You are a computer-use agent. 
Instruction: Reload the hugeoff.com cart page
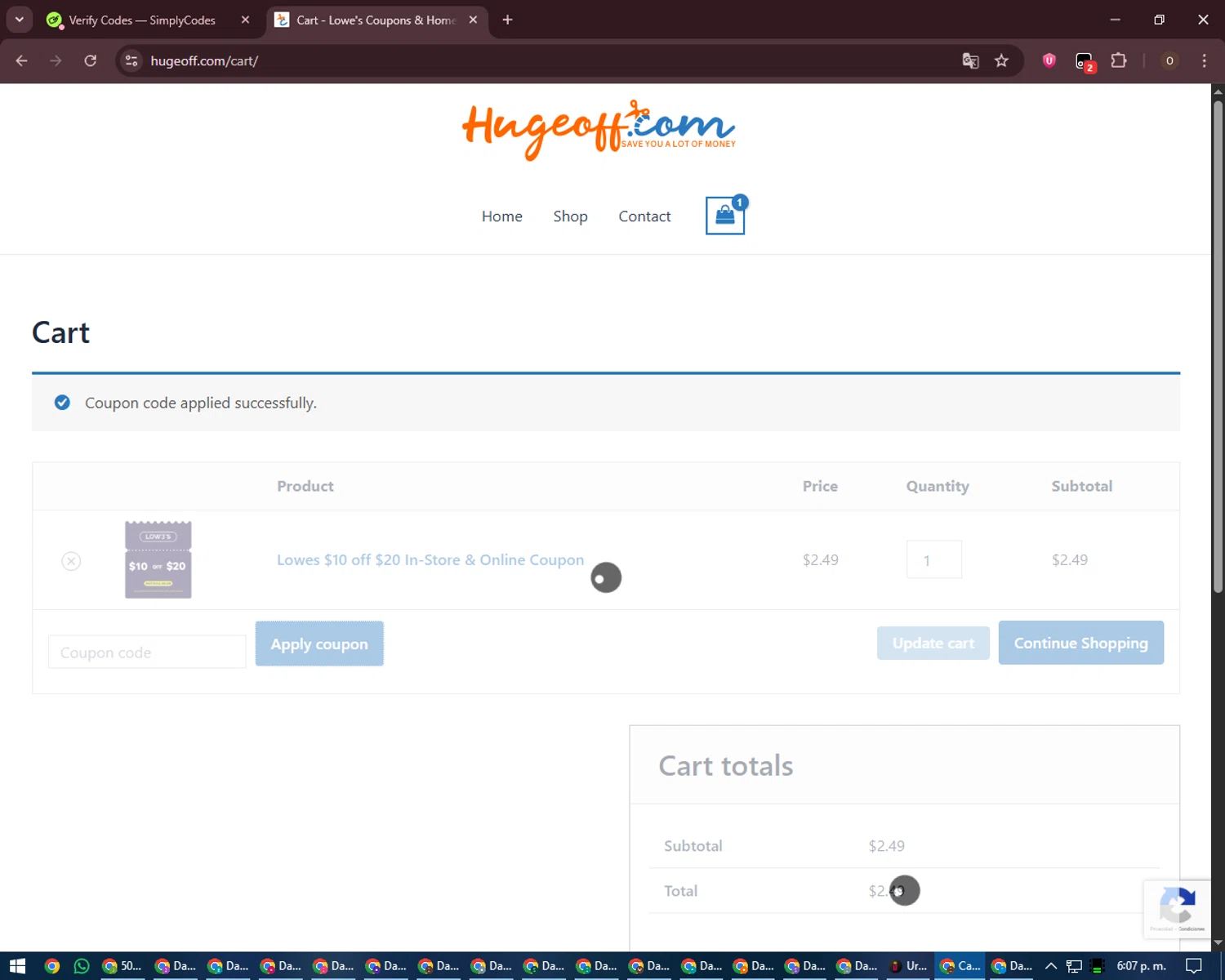91,60
